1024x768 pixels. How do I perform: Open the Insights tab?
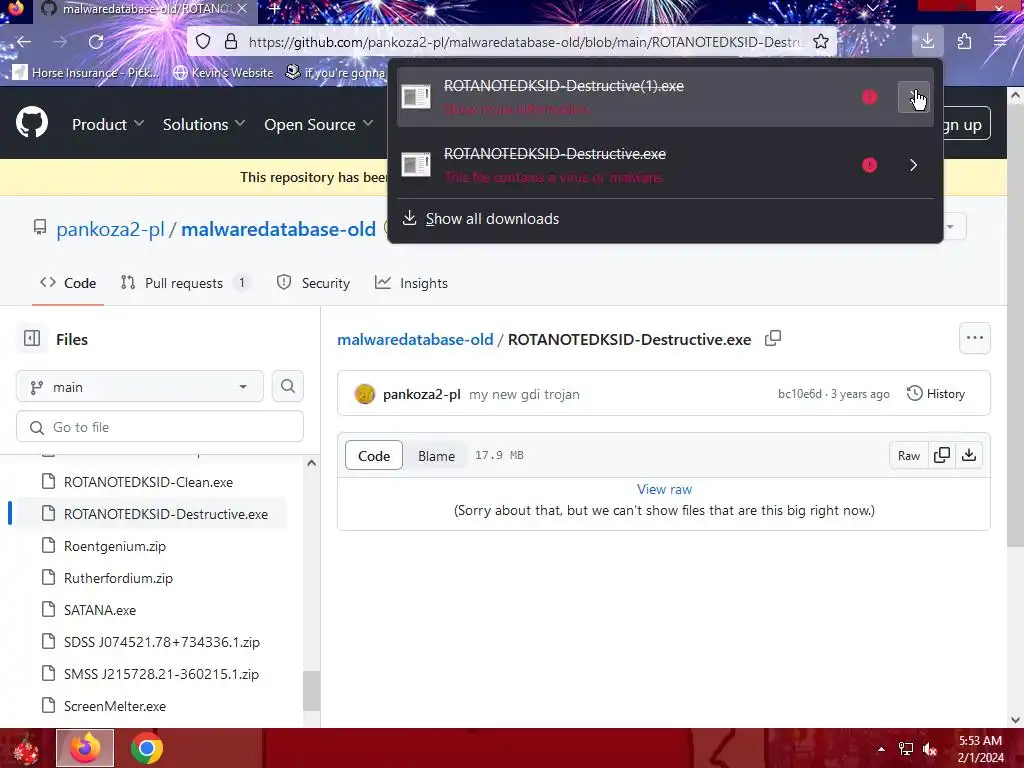click(x=411, y=283)
